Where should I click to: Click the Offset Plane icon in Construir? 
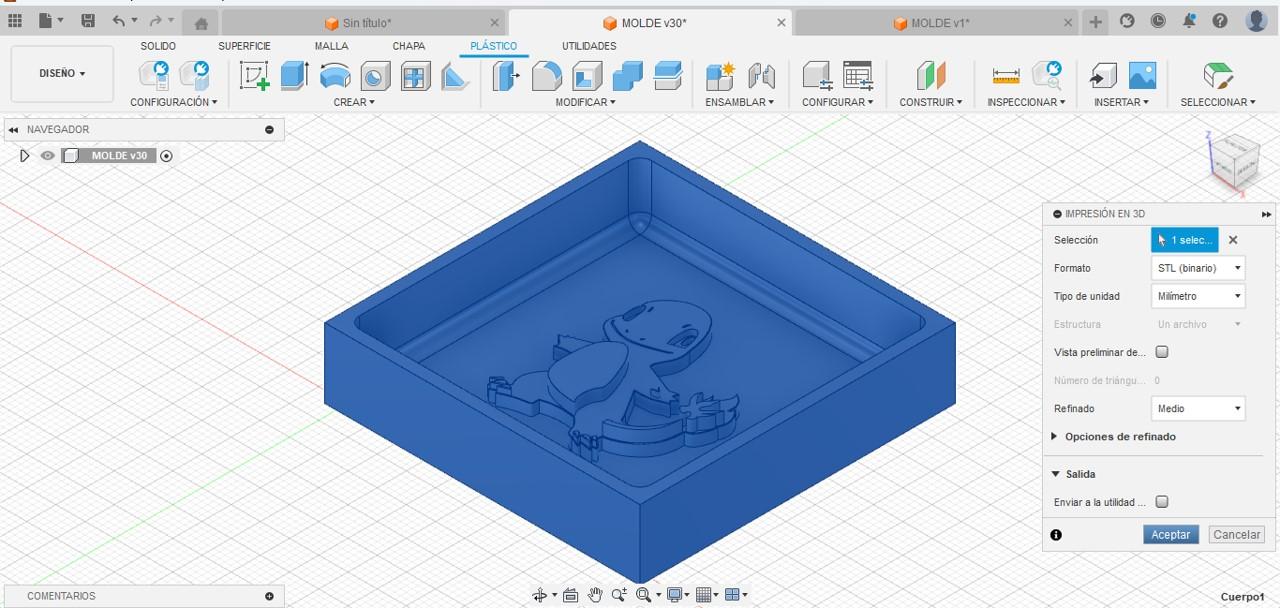(x=931, y=76)
